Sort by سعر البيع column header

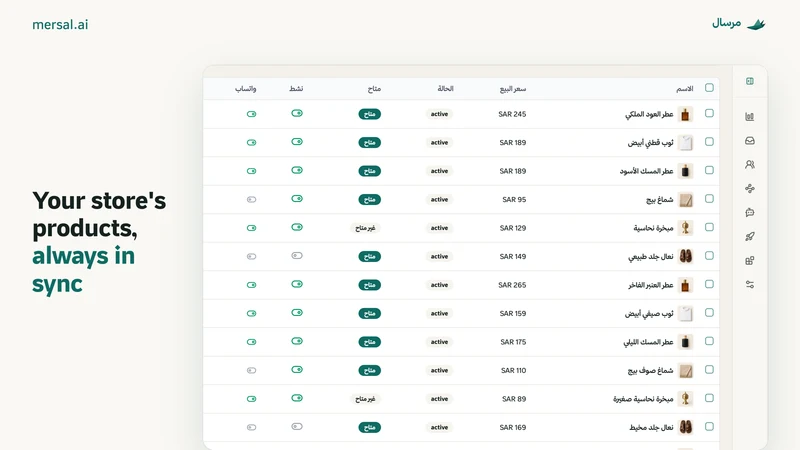coord(513,89)
